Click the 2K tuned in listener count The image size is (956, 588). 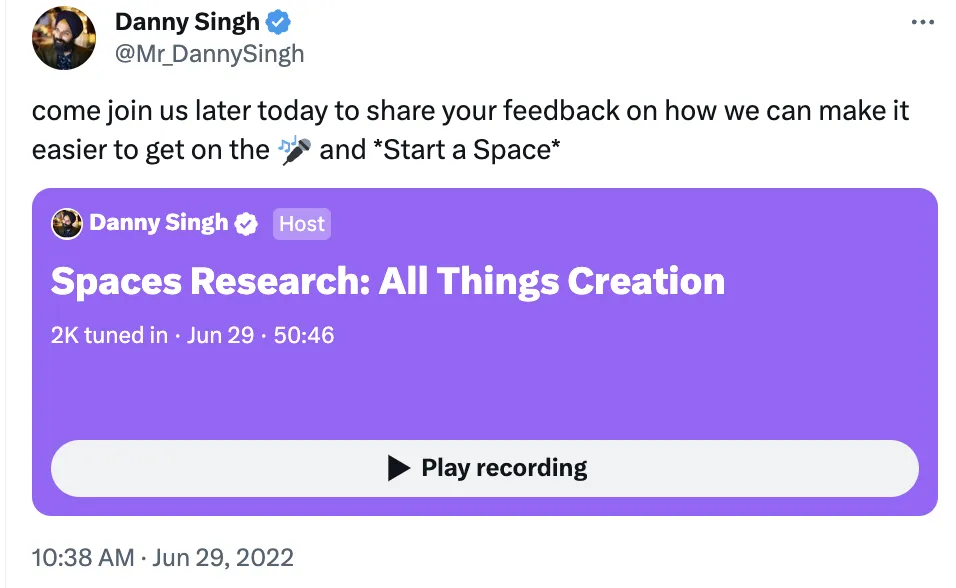[x=109, y=335]
